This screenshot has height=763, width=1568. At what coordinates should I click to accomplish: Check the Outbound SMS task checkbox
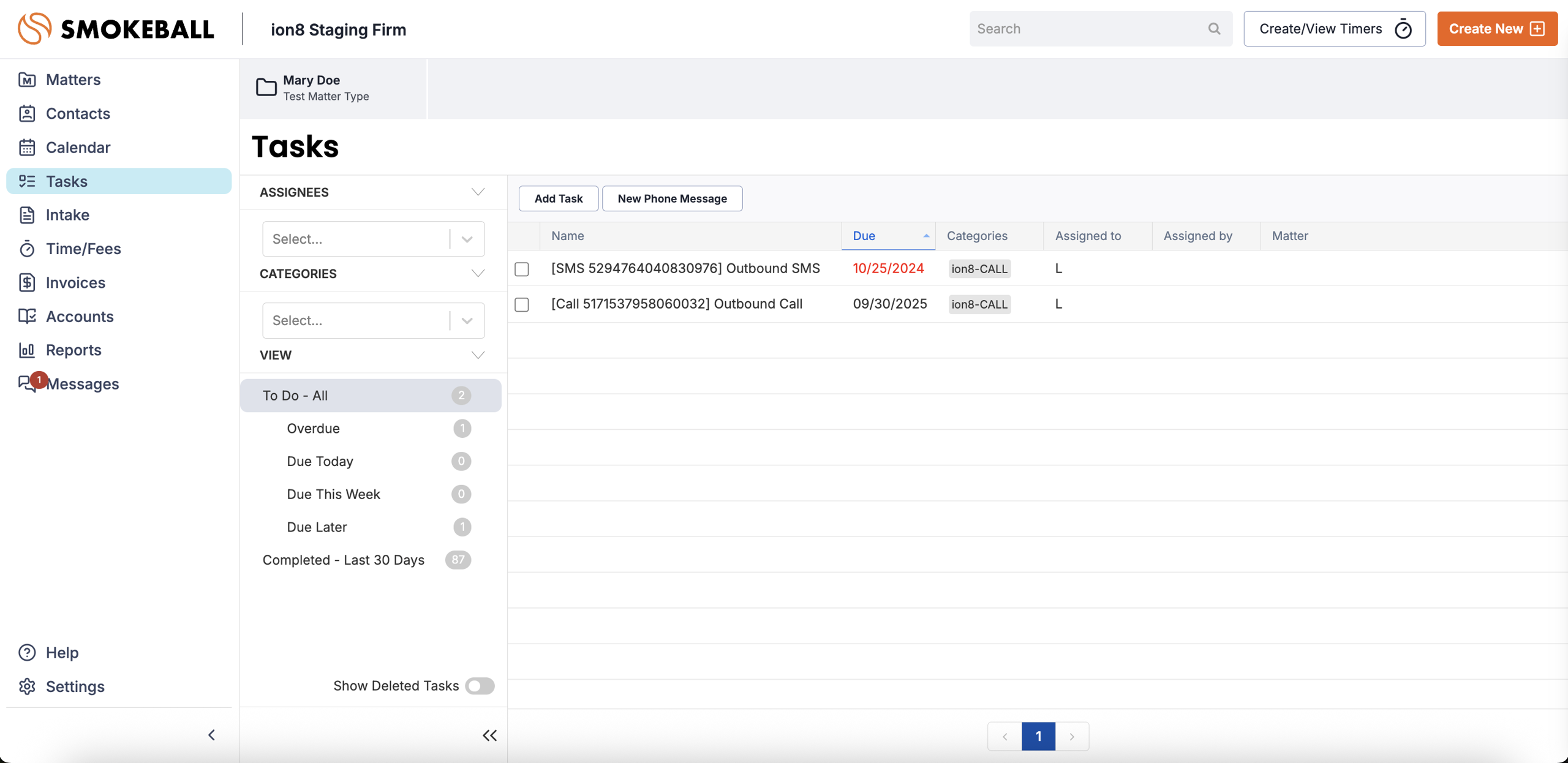522,269
